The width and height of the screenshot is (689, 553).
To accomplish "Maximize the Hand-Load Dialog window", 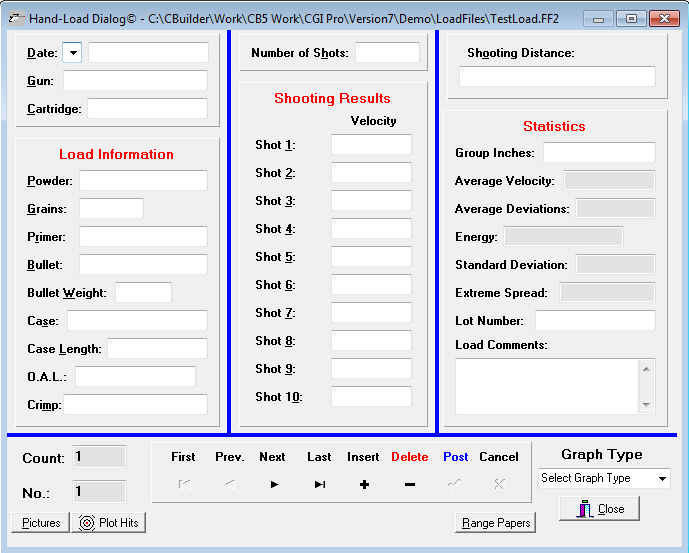I will pos(631,19).
